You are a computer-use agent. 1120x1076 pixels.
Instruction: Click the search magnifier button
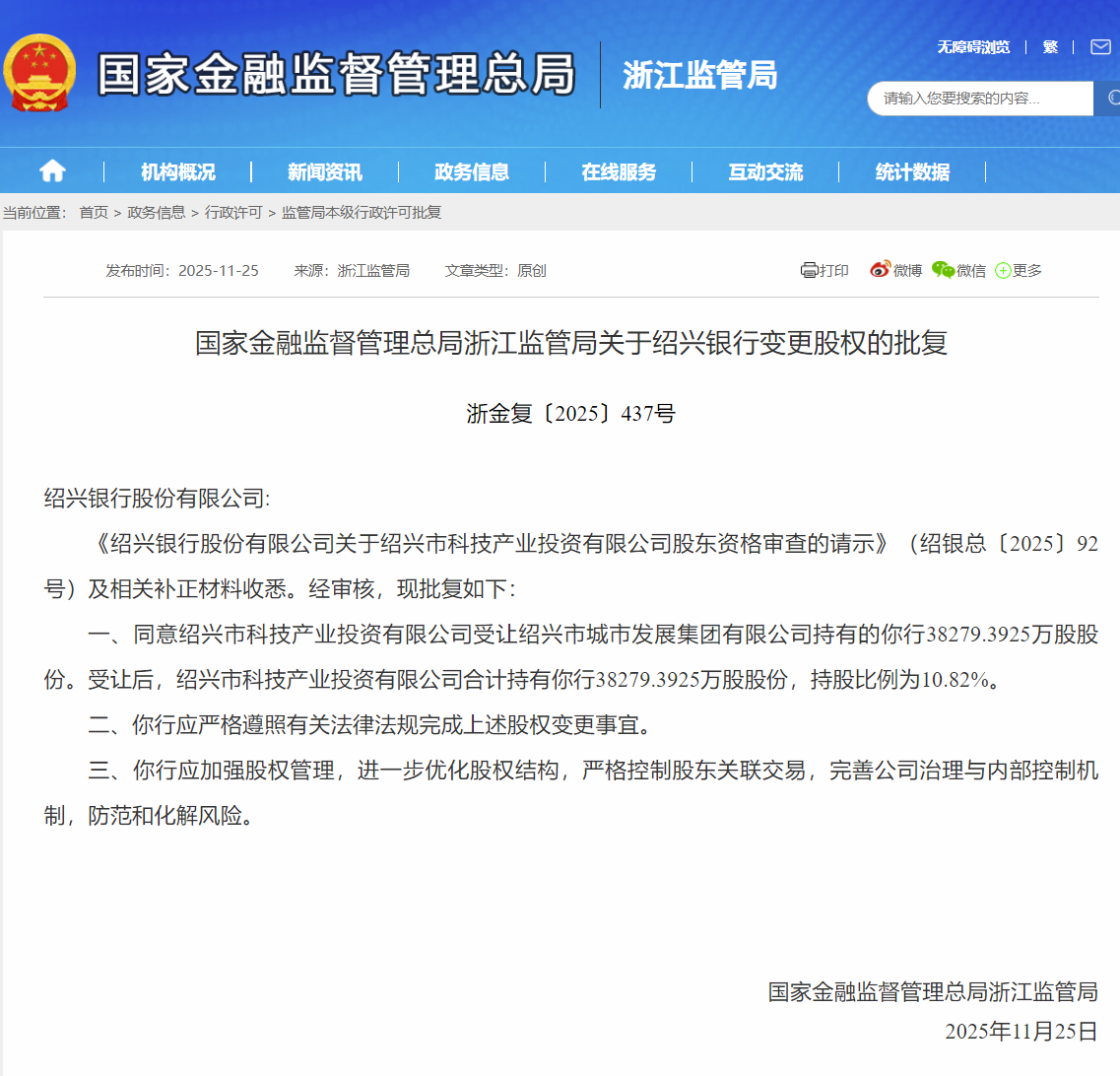coord(1110,99)
